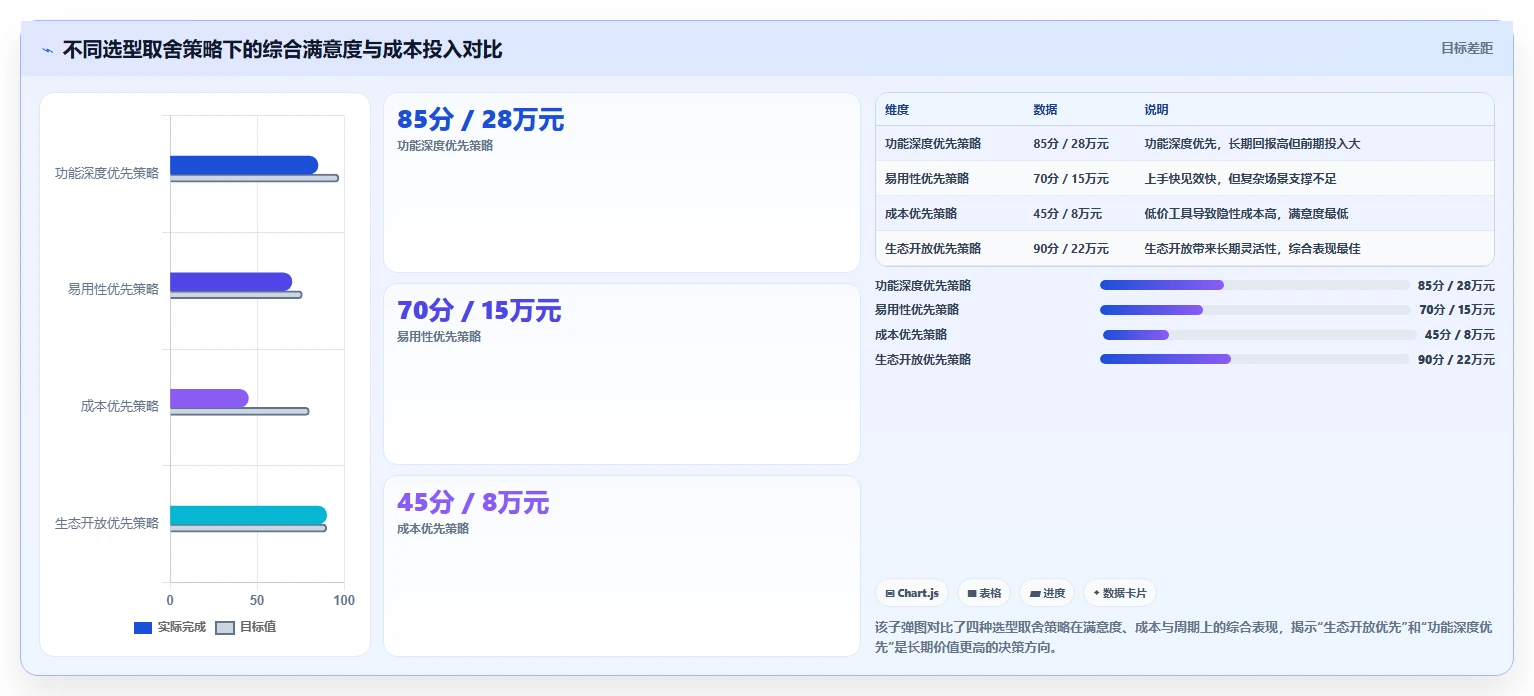Click the note 生态开放带来长期灵活性，综合表现最佳

pyautogui.click(x=1252, y=249)
